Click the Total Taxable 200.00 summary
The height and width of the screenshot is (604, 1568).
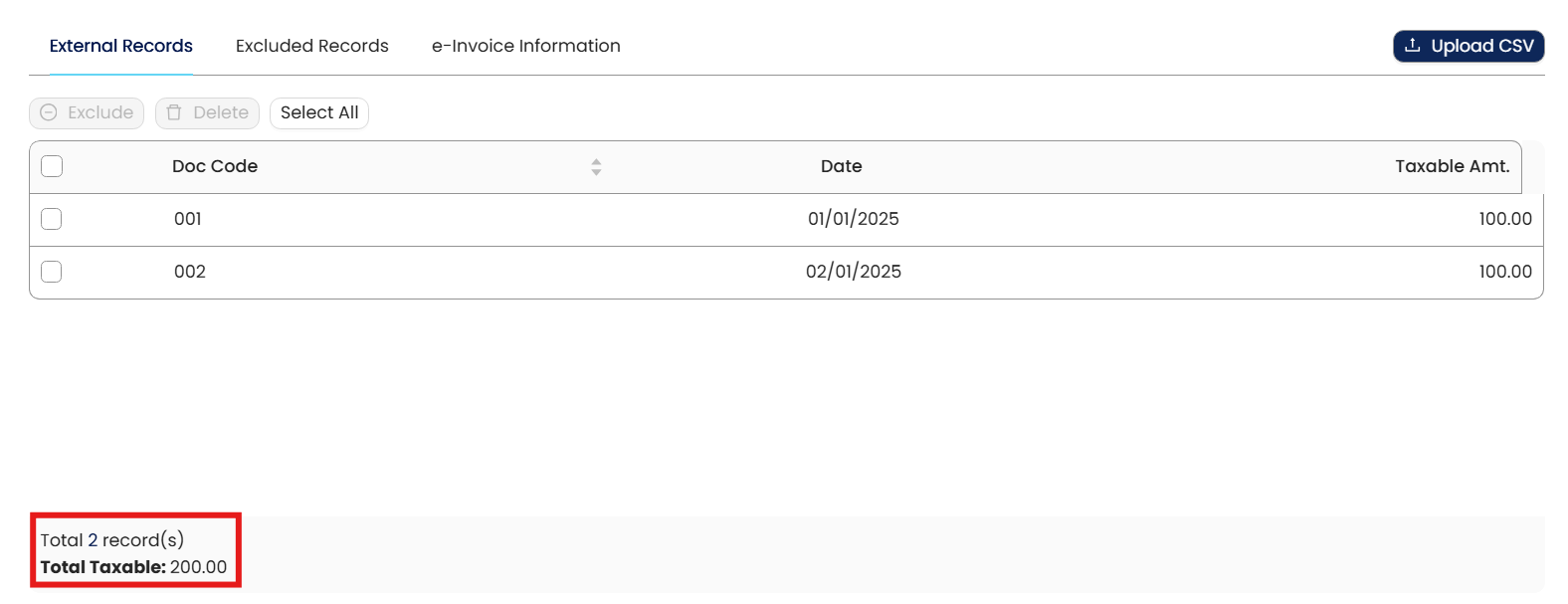pyautogui.click(x=133, y=567)
